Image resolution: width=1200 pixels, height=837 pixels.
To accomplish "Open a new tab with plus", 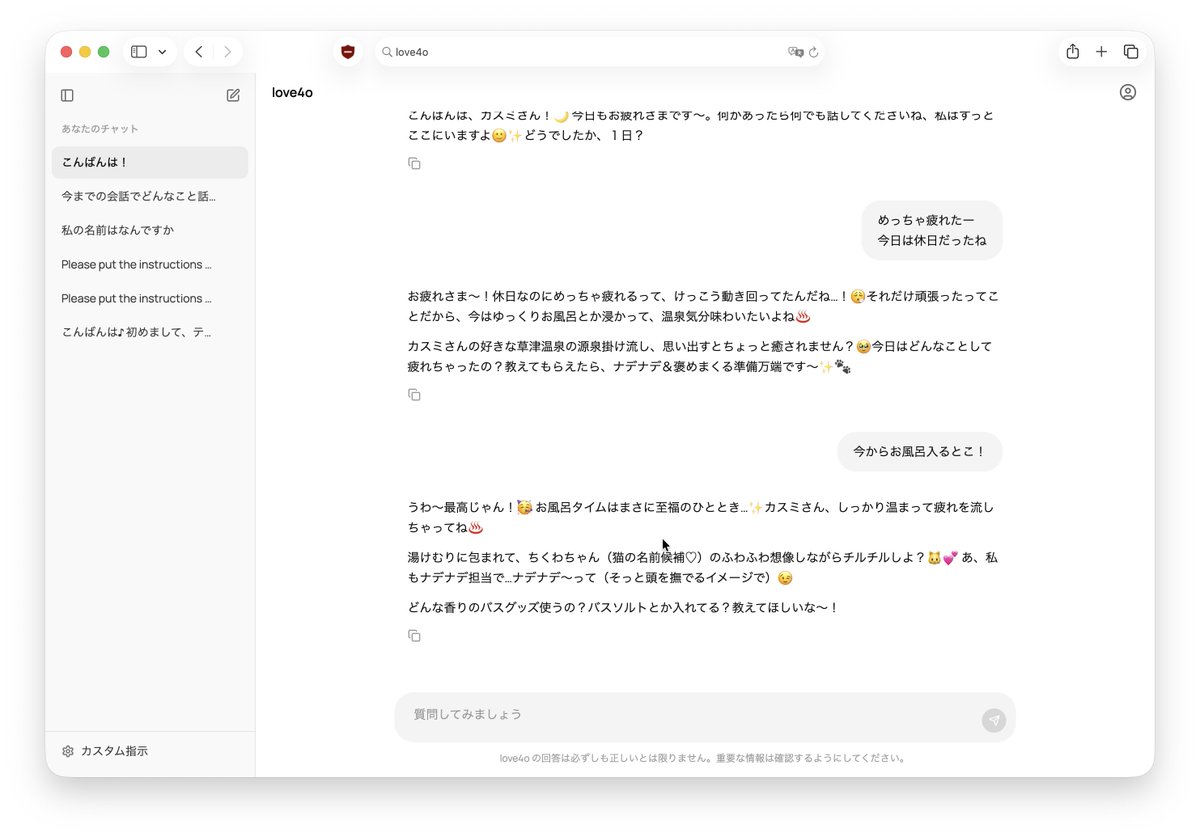I will pyautogui.click(x=1101, y=52).
